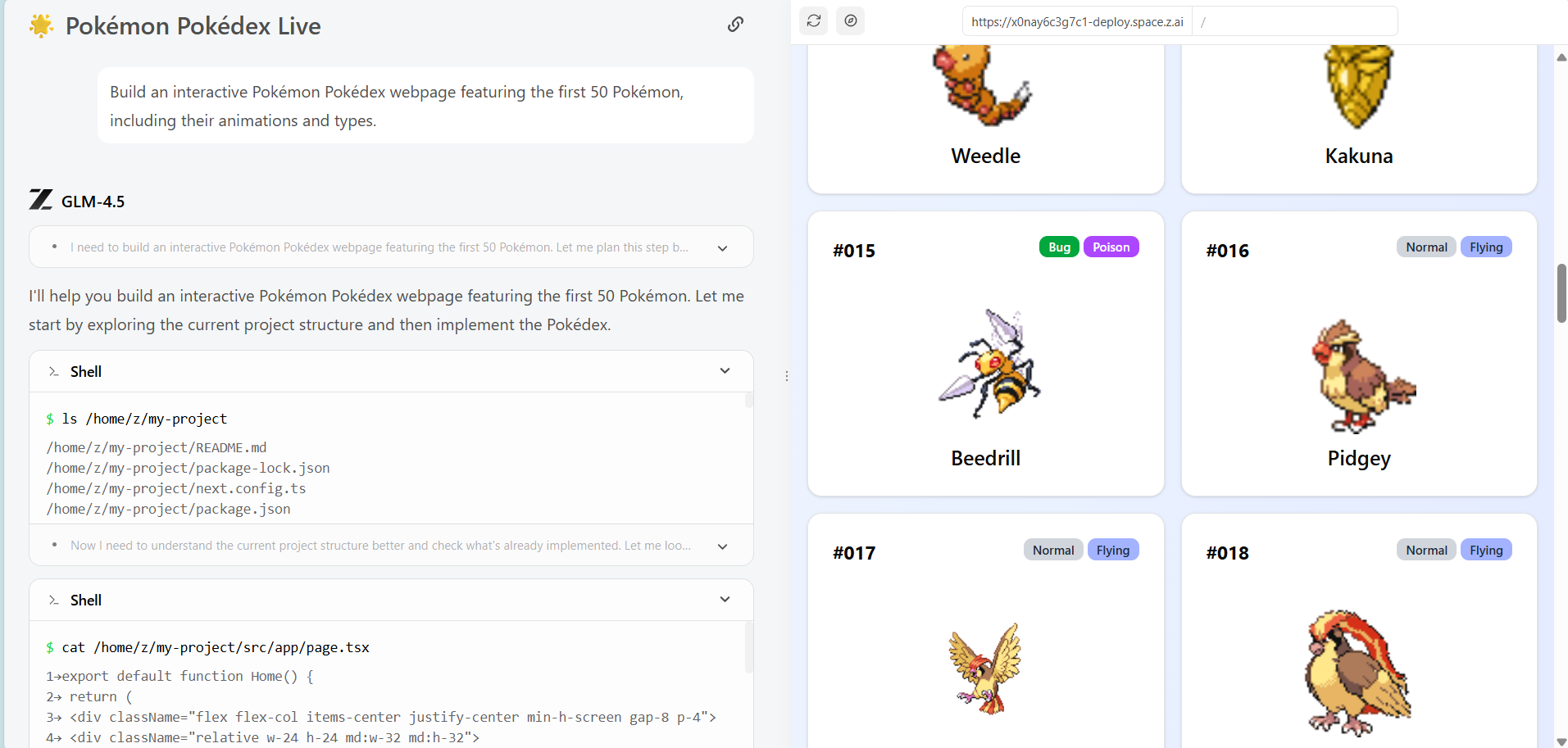Click the Poison type badge on Beedrill
This screenshot has width=1568, height=748.
point(1111,247)
